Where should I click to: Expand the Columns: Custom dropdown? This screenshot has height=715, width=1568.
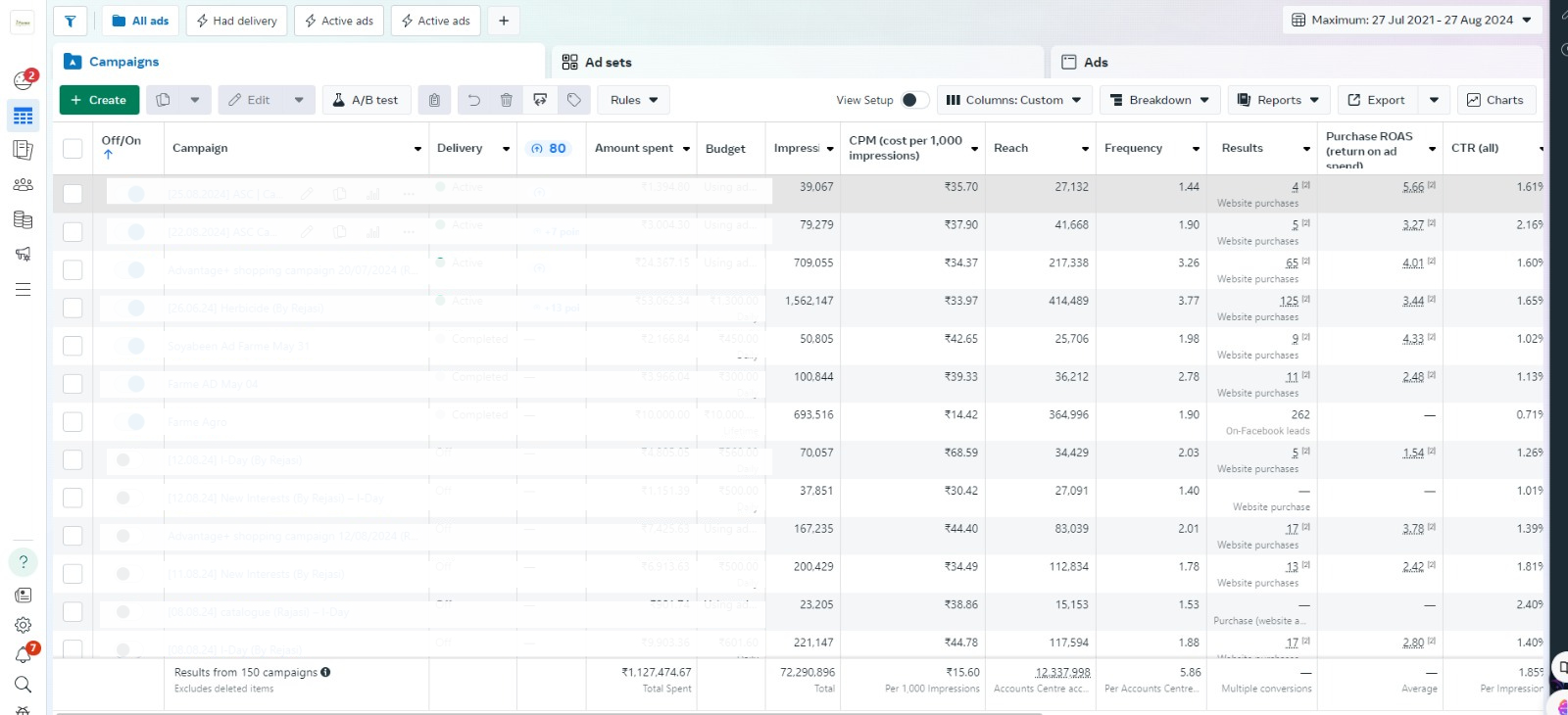coord(1013,100)
